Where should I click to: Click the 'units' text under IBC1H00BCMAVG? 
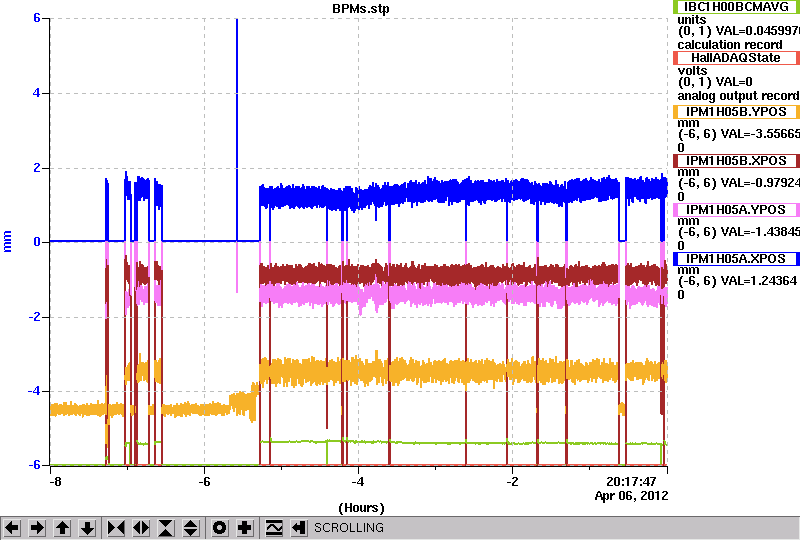coord(692,20)
